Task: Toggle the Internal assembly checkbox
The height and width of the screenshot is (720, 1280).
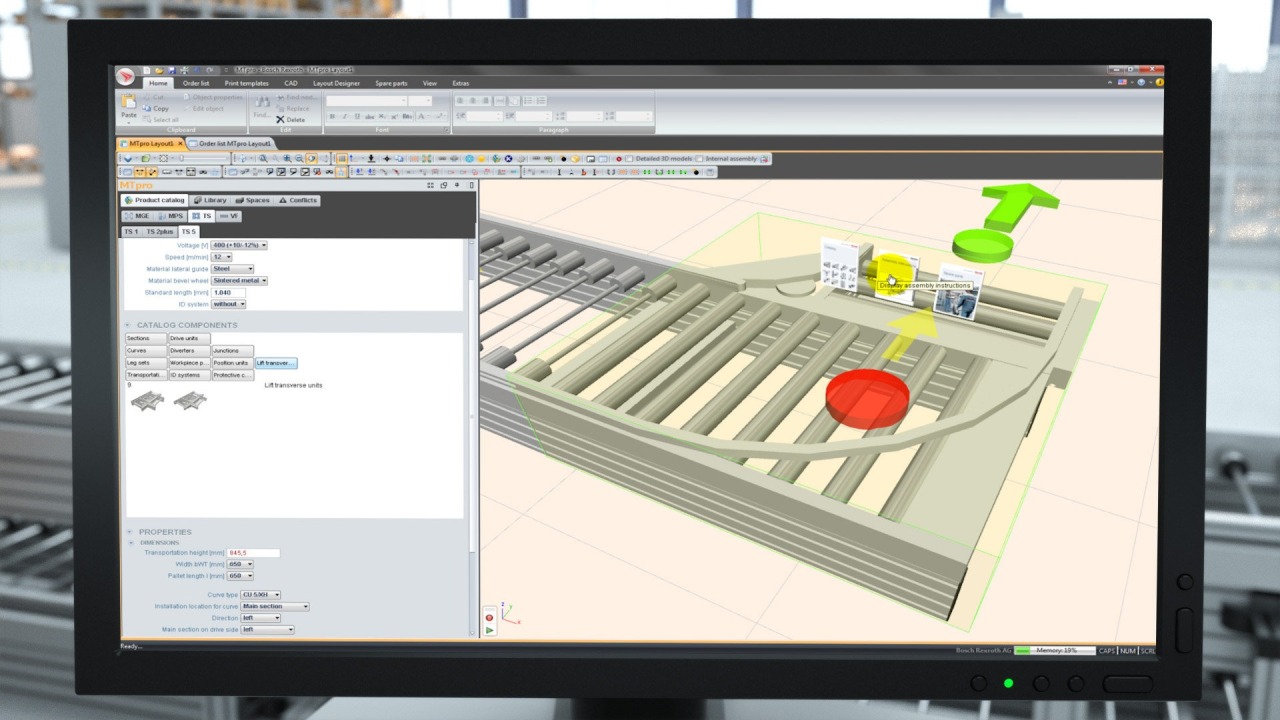Action: tap(698, 159)
